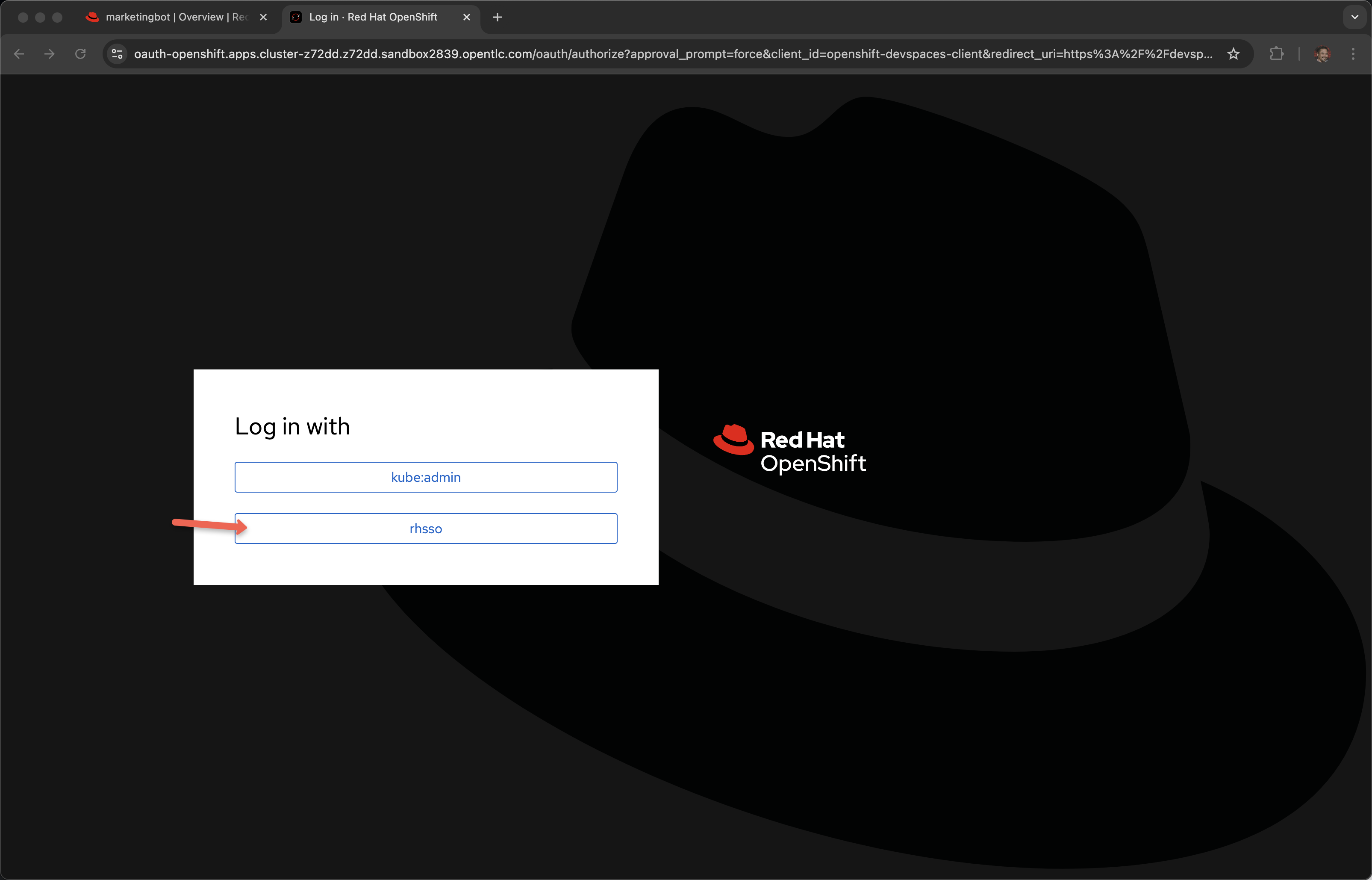Log in with rhsso provider

[x=426, y=529]
